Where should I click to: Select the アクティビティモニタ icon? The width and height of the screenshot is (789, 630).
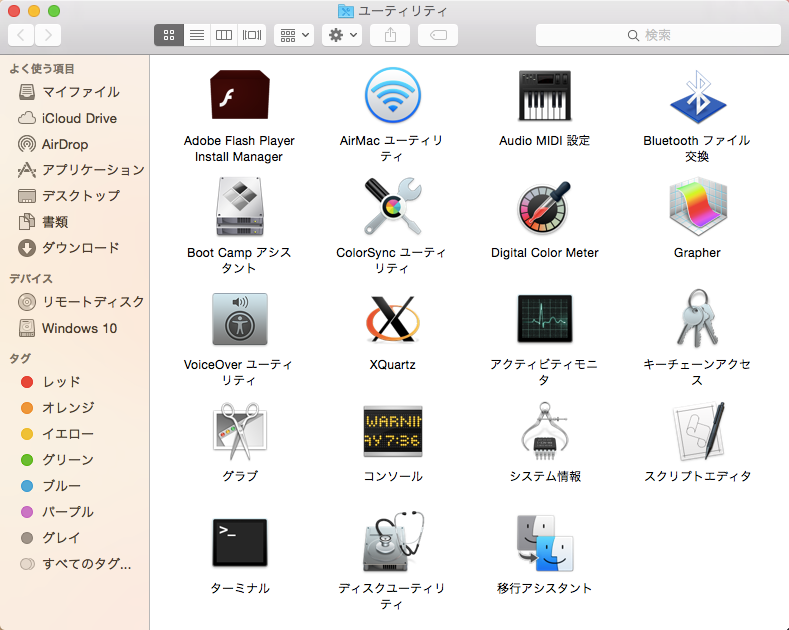(544, 319)
